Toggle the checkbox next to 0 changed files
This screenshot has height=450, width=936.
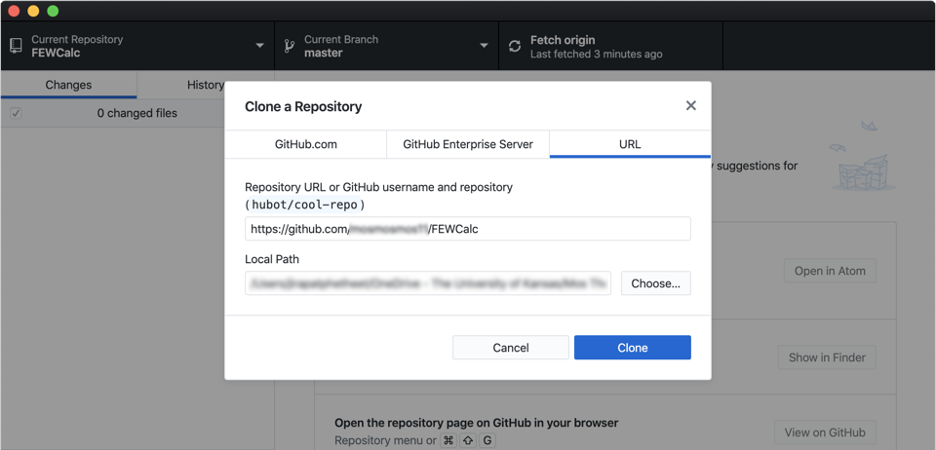pyautogui.click(x=16, y=113)
